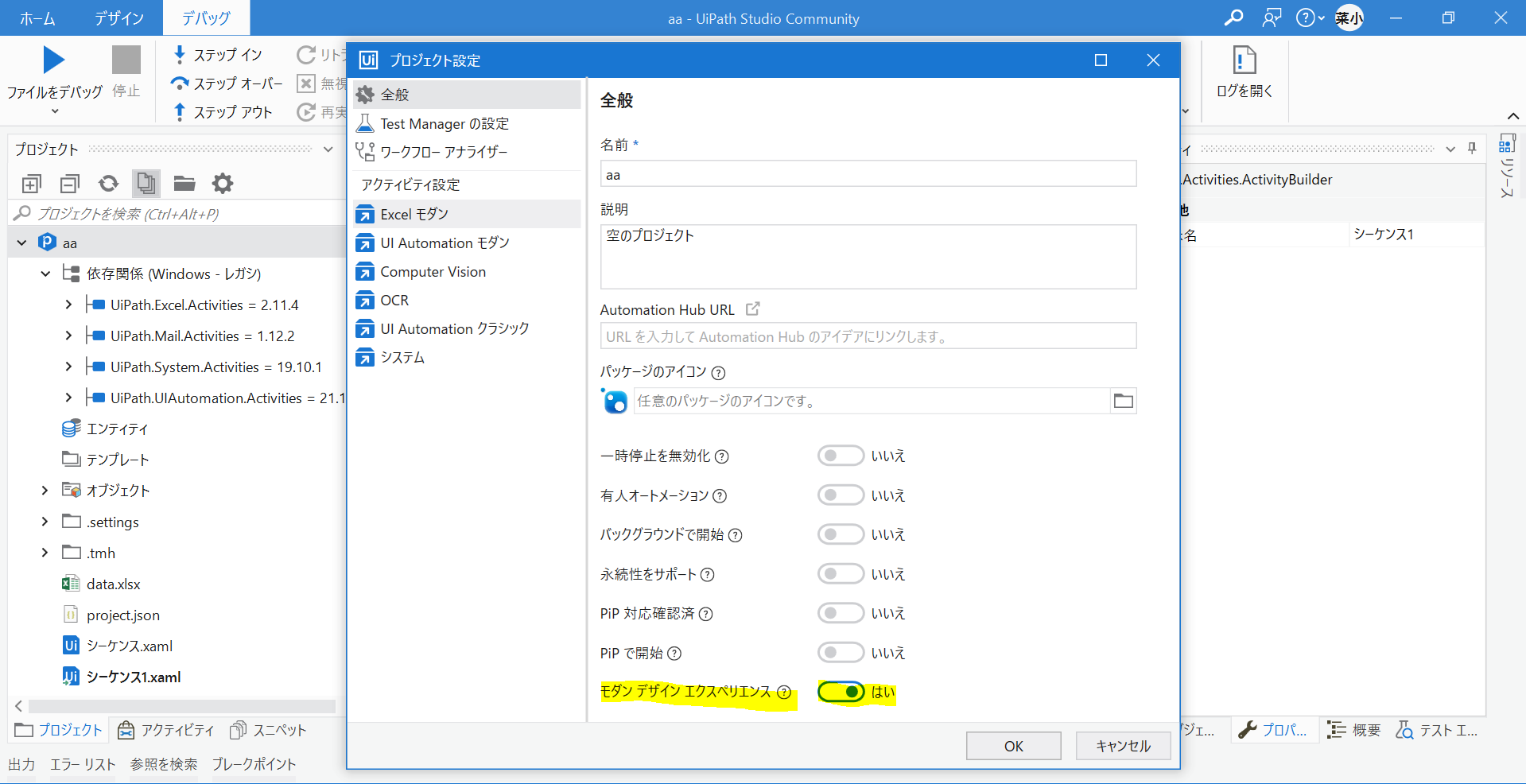Image resolution: width=1526 pixels, height=784 pixels.
Task: Switch to アクティビティ panel tab
Action: pyautogui.click(x=165, y=730)
